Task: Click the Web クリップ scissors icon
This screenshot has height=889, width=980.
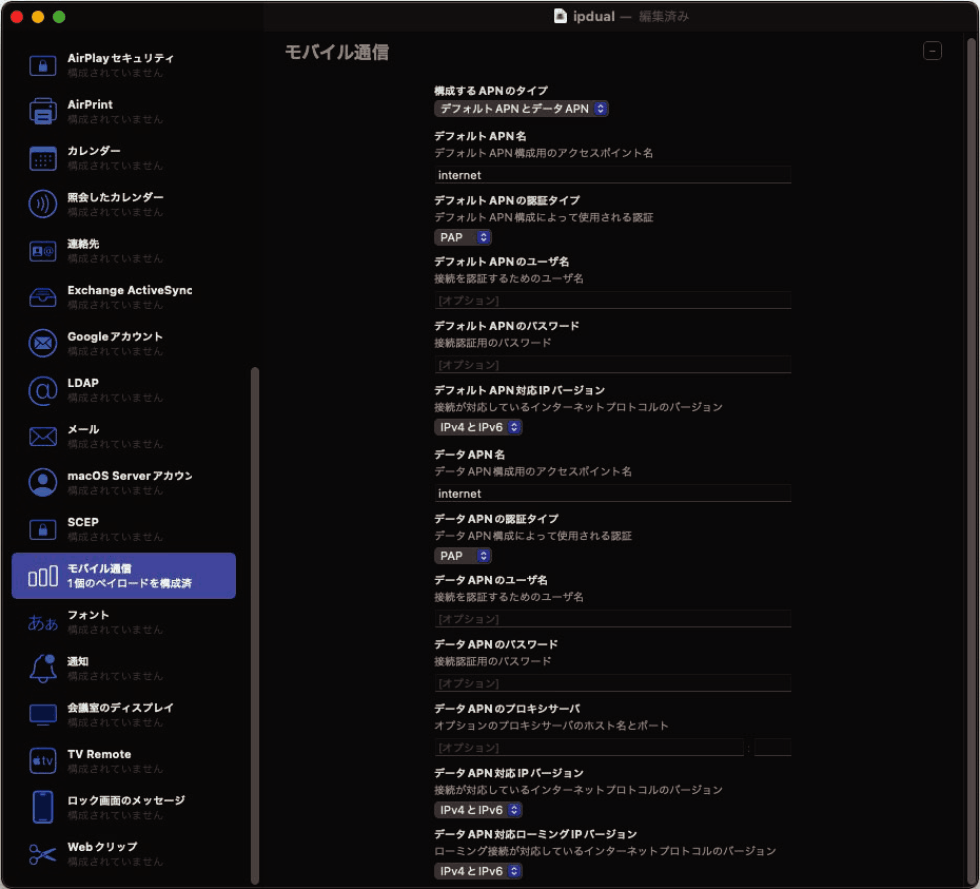Action: [x=42, y=854]
